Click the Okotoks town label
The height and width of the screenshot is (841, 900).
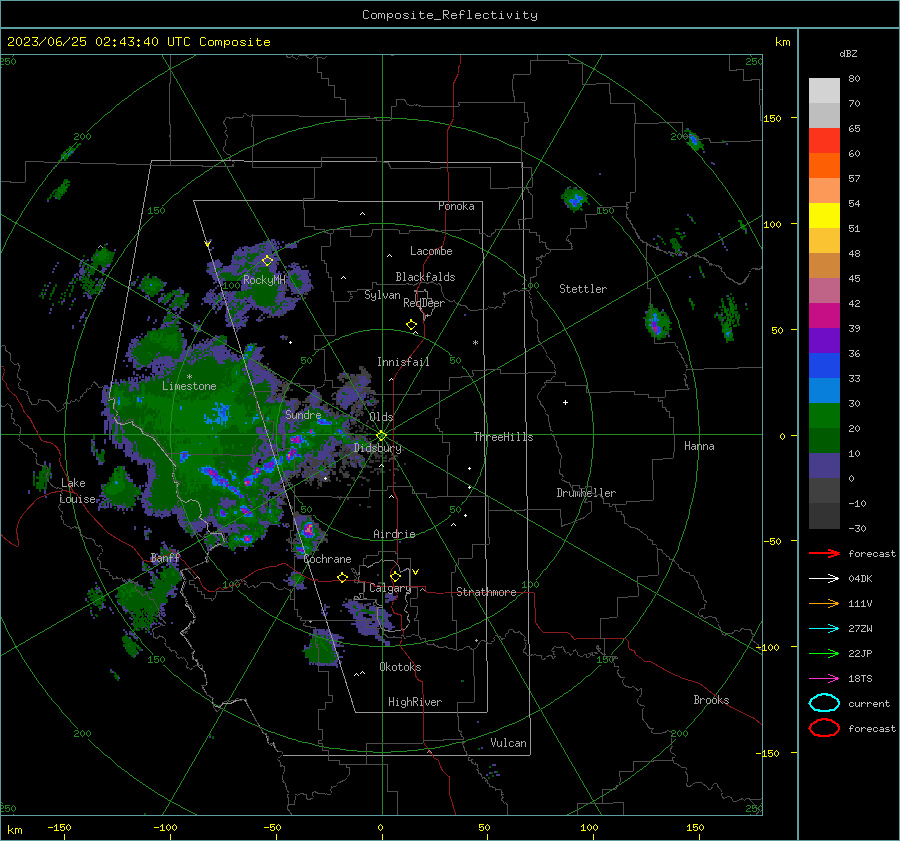tap(400, 667)
